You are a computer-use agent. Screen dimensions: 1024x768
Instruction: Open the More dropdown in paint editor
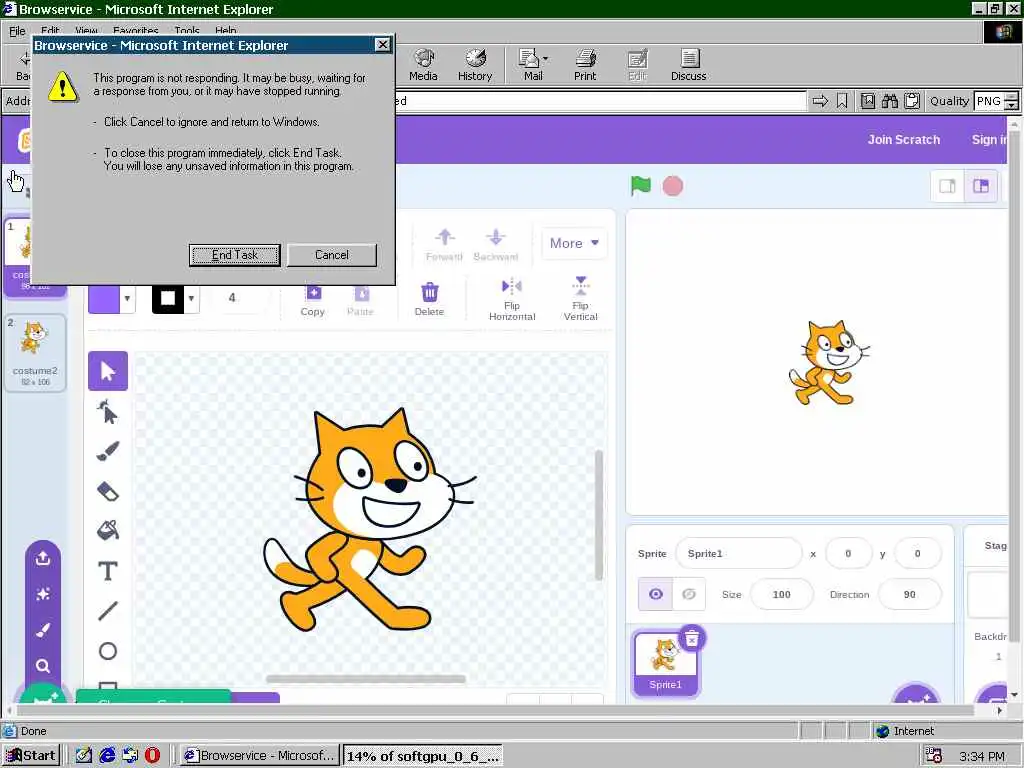tap(574, 243)
